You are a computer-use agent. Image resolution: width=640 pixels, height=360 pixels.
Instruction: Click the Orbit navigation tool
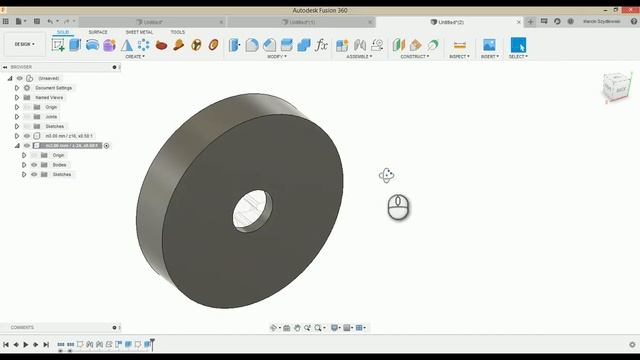point(273,328)
